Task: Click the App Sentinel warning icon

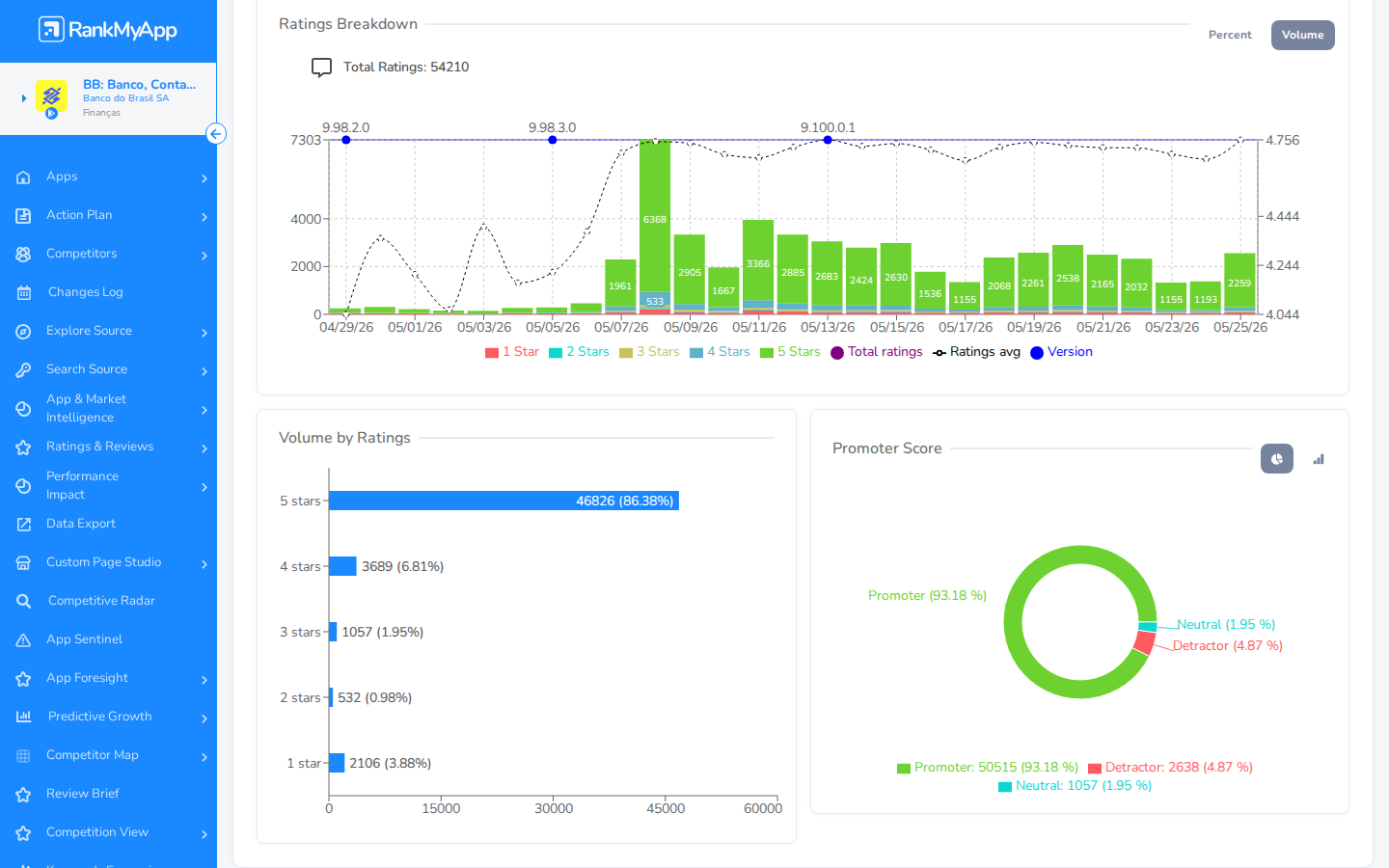Action: point(23,640)
